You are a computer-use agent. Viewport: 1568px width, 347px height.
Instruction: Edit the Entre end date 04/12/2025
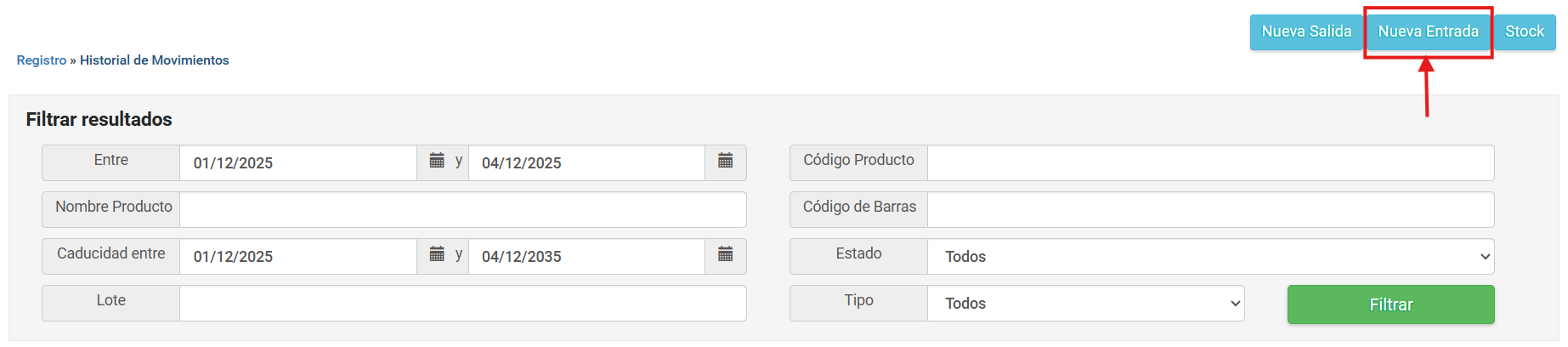pyautogui.click(x=586, y=163)
